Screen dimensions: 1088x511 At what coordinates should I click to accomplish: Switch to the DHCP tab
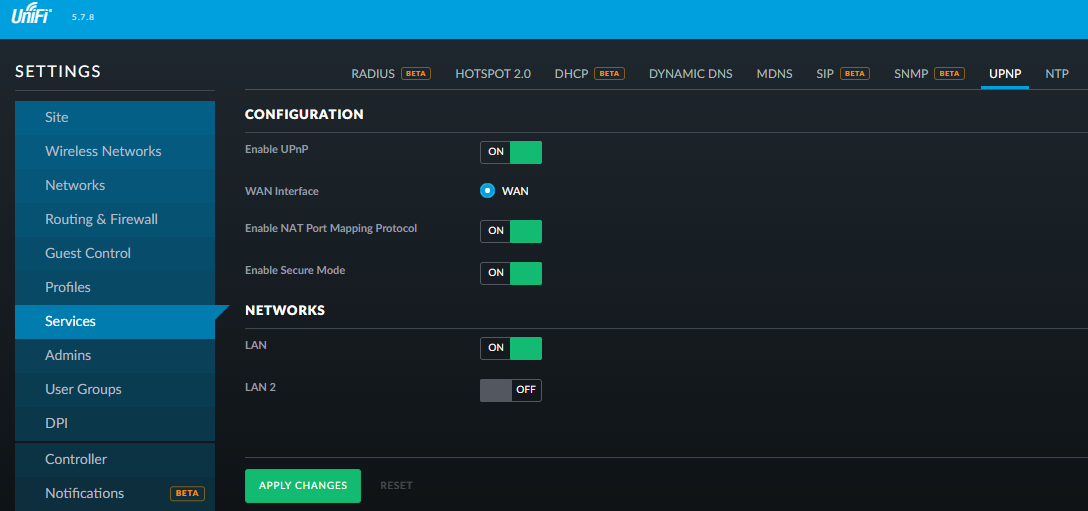tap(572, 74)
